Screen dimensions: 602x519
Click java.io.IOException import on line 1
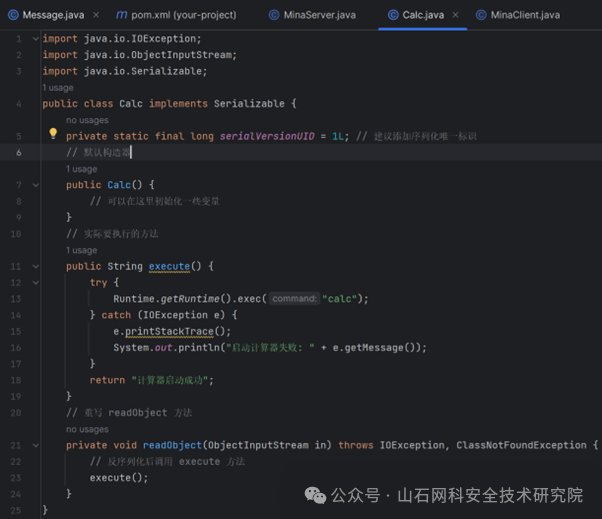[140, 39]
